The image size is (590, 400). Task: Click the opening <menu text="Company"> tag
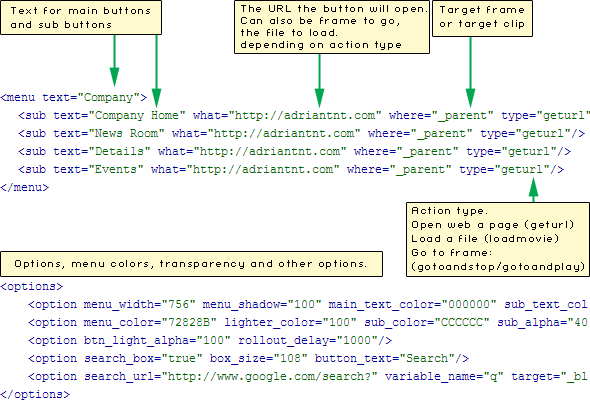pos(74,97)
